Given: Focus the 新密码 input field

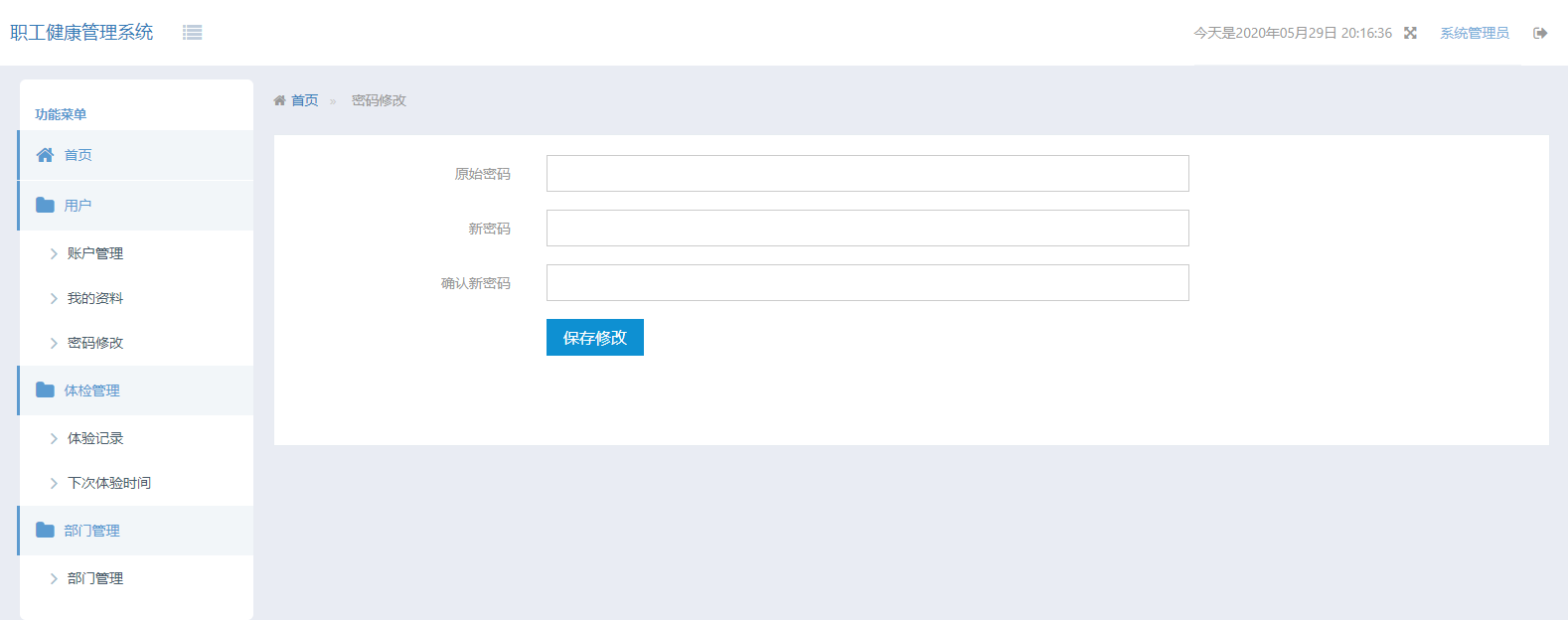Looking at the screenshot, I should tap(867, 228).
